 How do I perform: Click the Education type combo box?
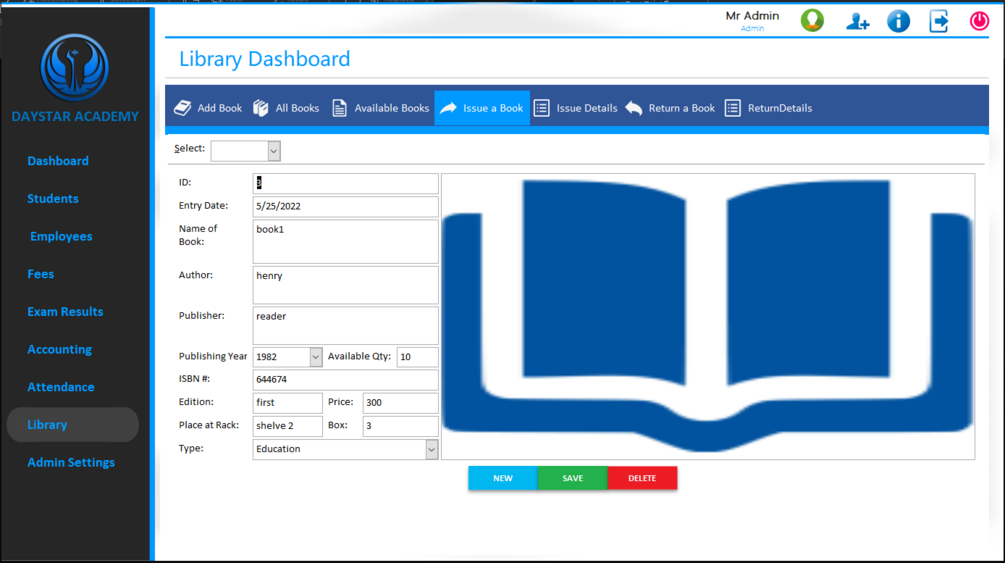pyautogui.click(x=345, y=449)
